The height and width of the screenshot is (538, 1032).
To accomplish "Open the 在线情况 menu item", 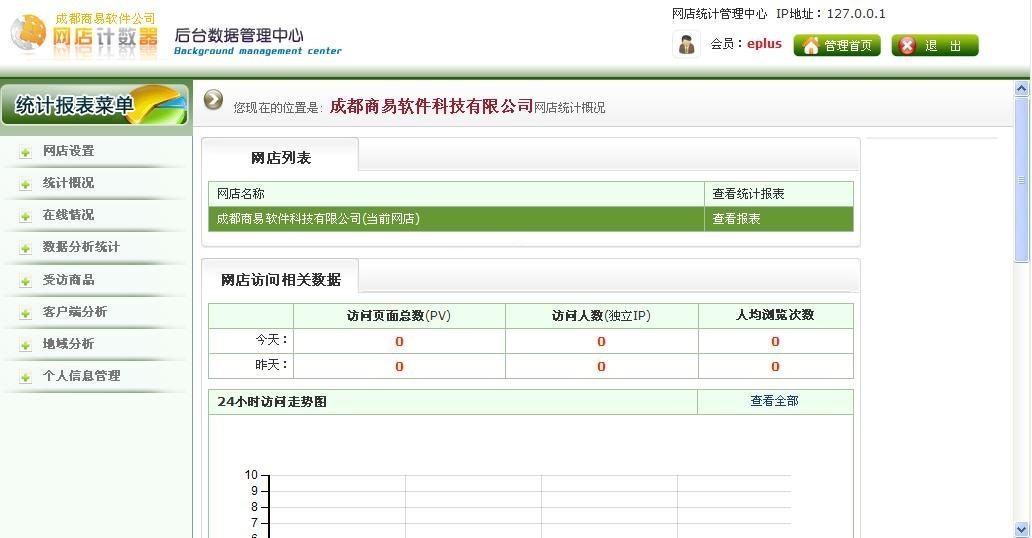I will 68,215.
